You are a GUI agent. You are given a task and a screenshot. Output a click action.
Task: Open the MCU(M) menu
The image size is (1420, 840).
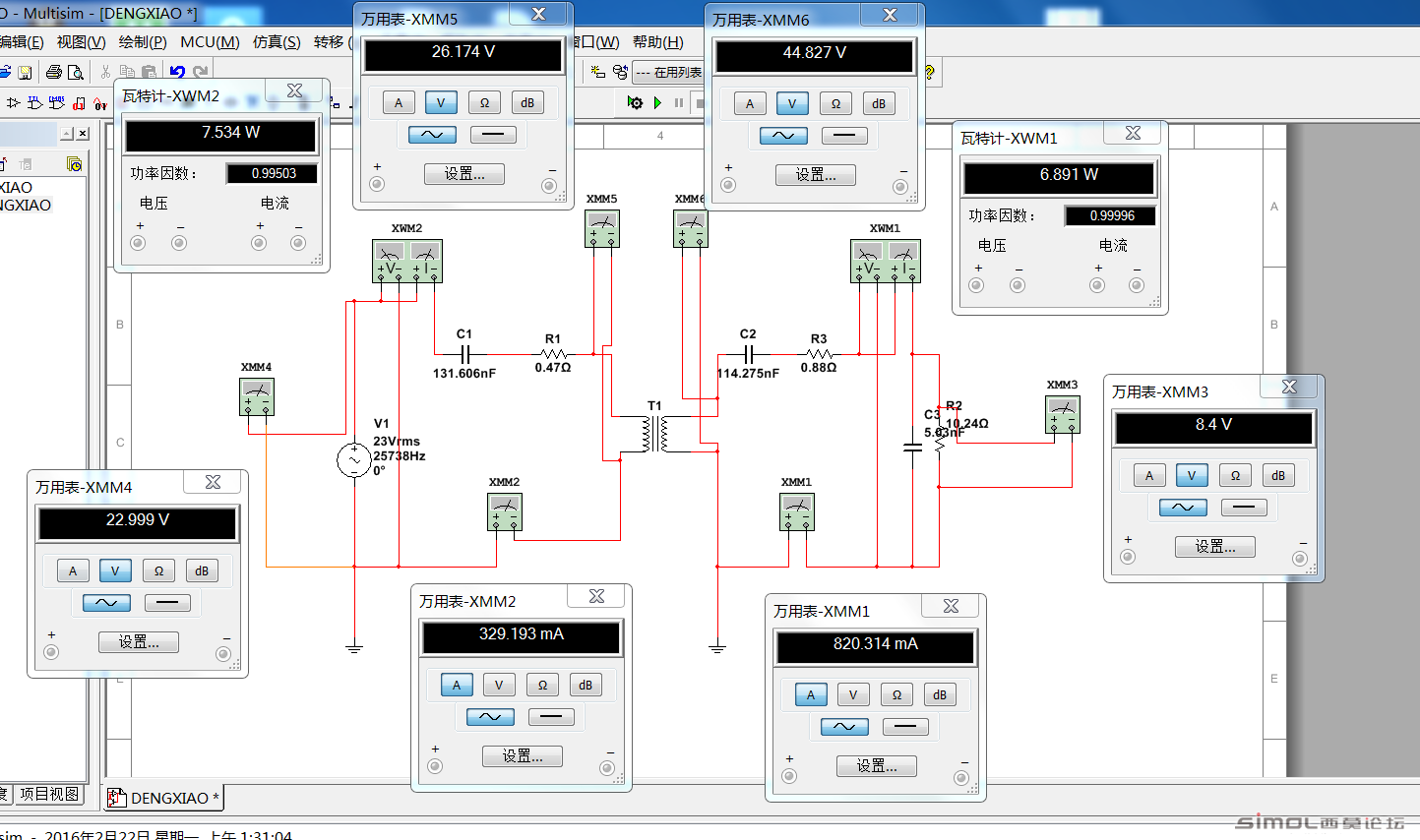(210, 42)
